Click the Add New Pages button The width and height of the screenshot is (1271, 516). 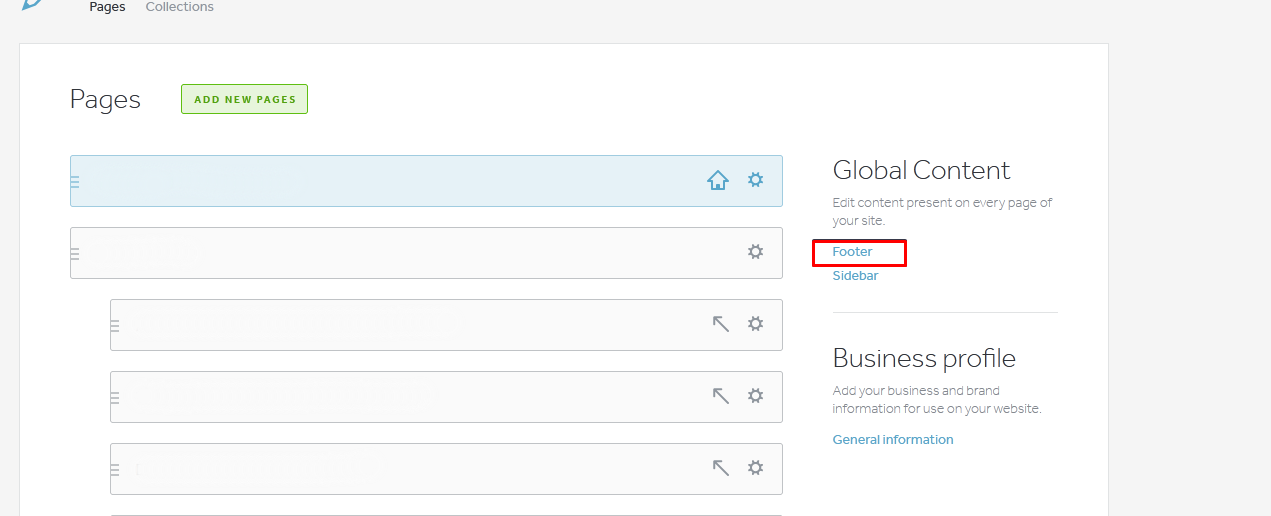click(244, 99)
